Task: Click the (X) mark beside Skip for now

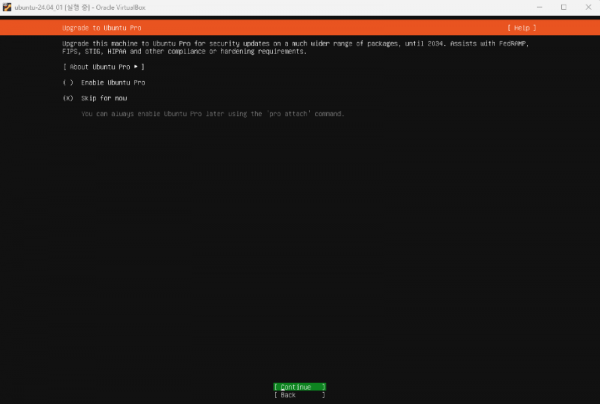Action: [68, 98]
